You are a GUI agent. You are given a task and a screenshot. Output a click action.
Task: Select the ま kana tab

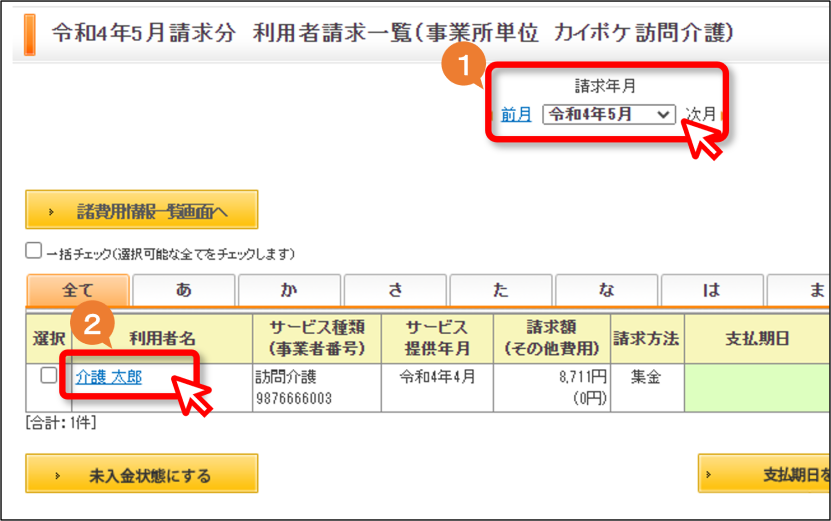[799, 290]
